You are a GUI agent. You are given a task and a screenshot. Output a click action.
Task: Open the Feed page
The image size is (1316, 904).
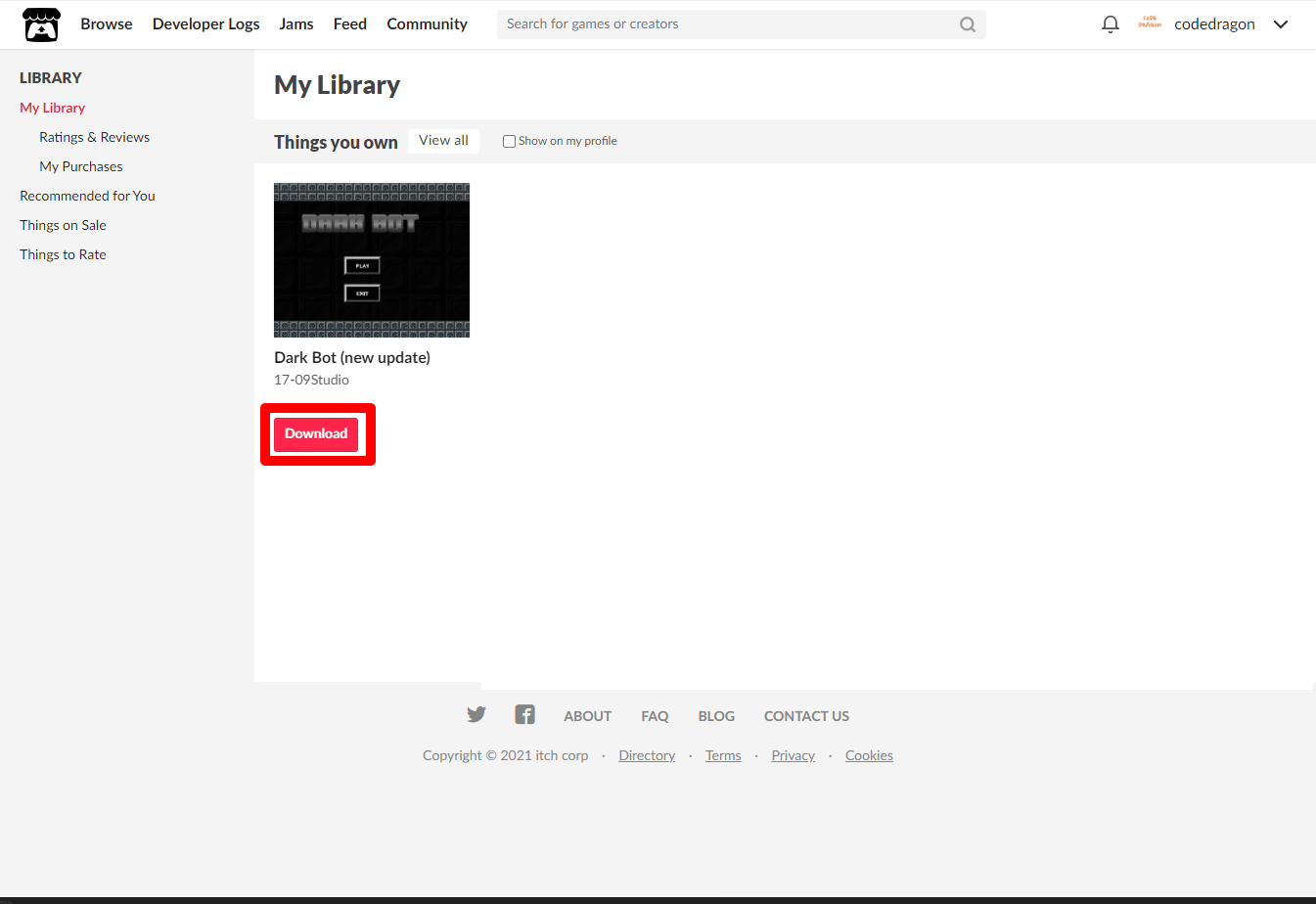click(x=350, y=23)
